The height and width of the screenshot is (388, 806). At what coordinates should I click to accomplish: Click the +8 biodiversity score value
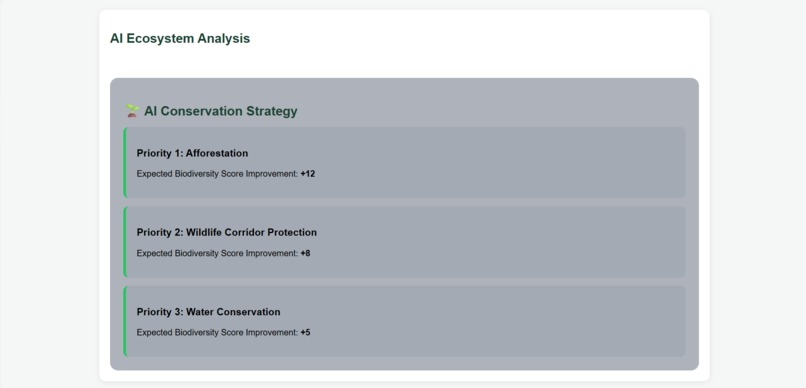point(305,253)
